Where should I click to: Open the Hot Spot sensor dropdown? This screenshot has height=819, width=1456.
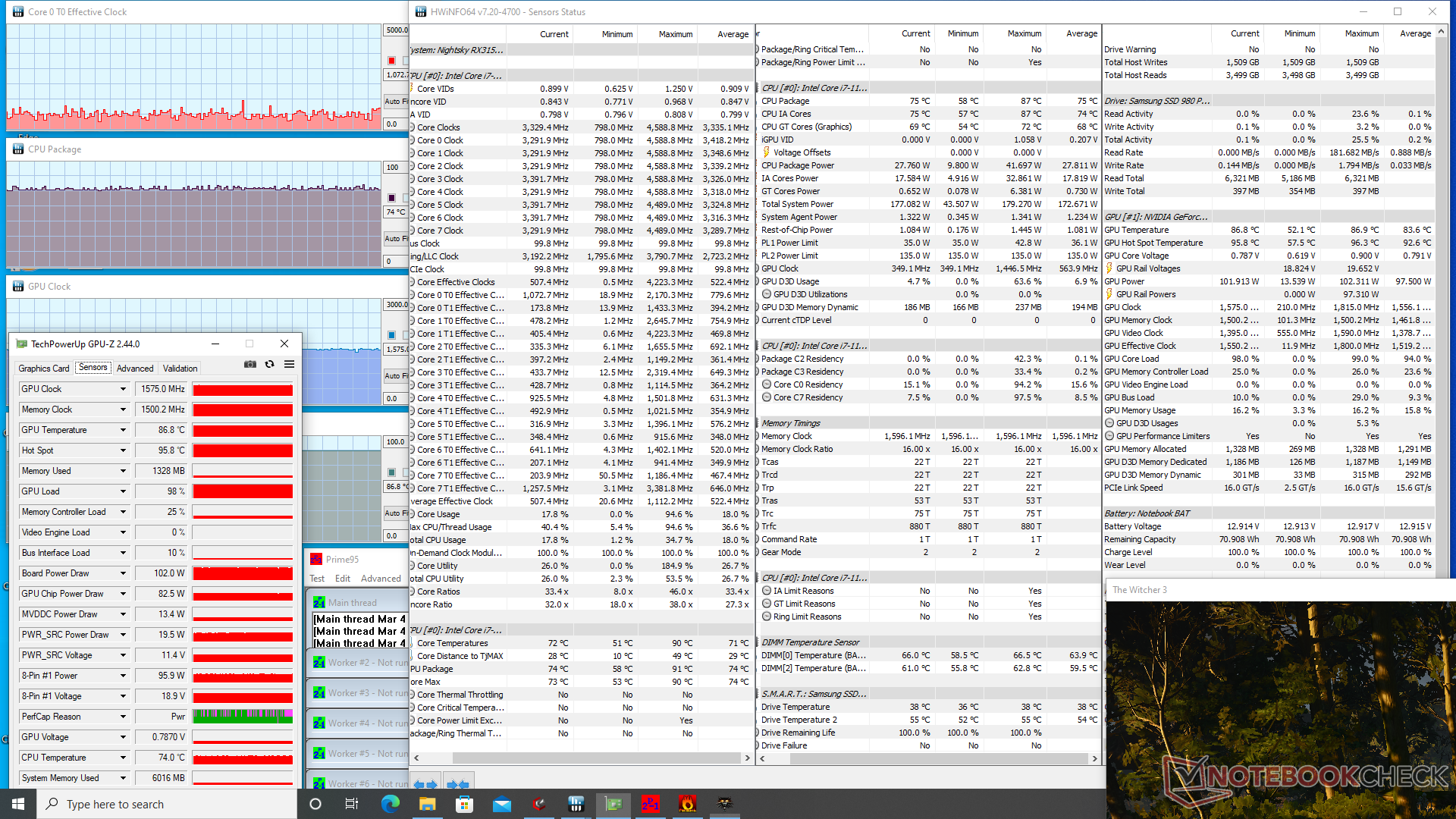pos(123,450)
